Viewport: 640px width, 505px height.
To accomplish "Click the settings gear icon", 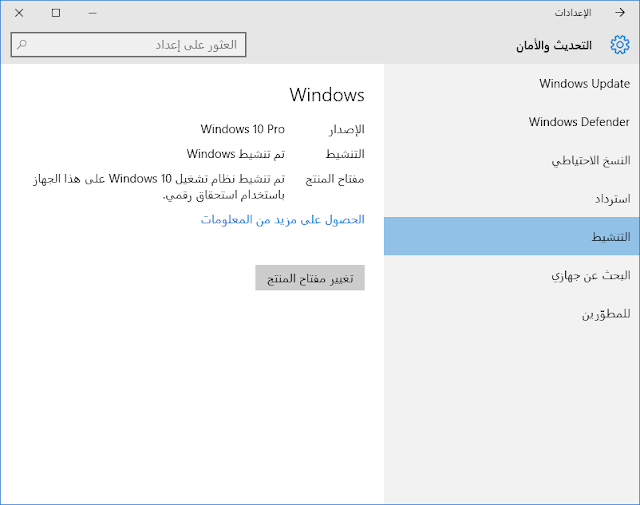I will click(620, 44).
